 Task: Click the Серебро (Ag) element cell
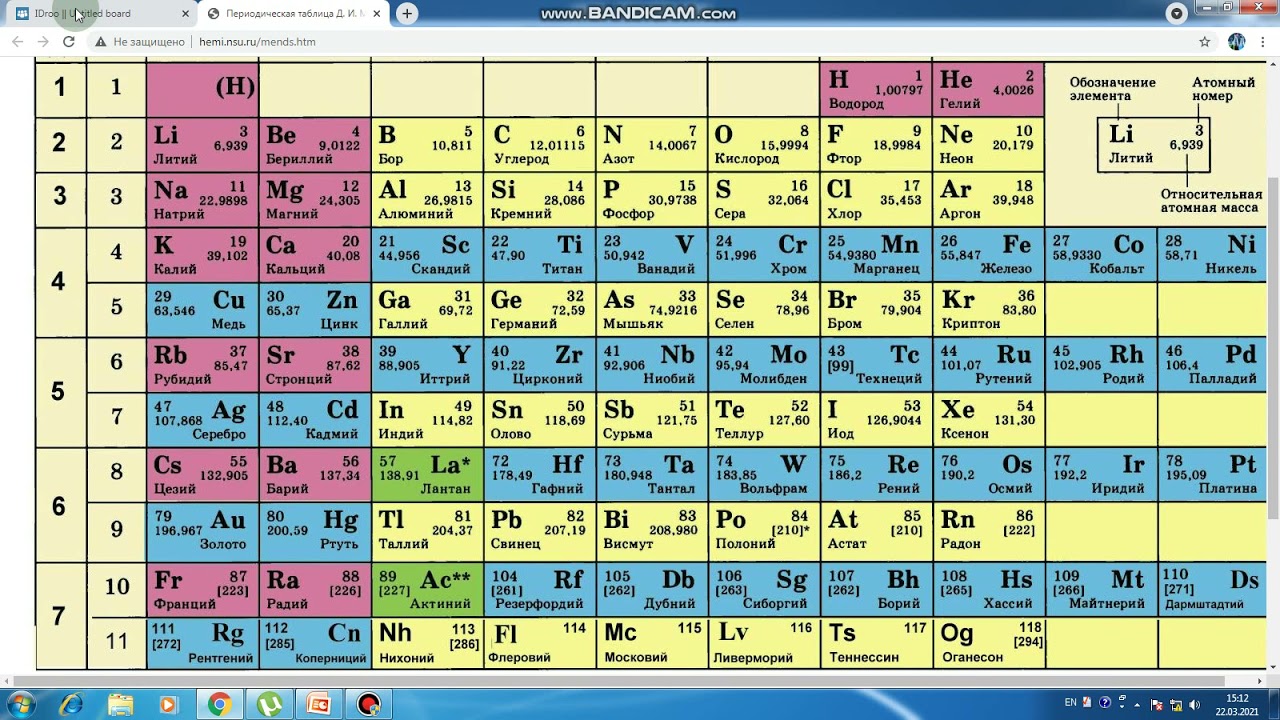point(203,420)
